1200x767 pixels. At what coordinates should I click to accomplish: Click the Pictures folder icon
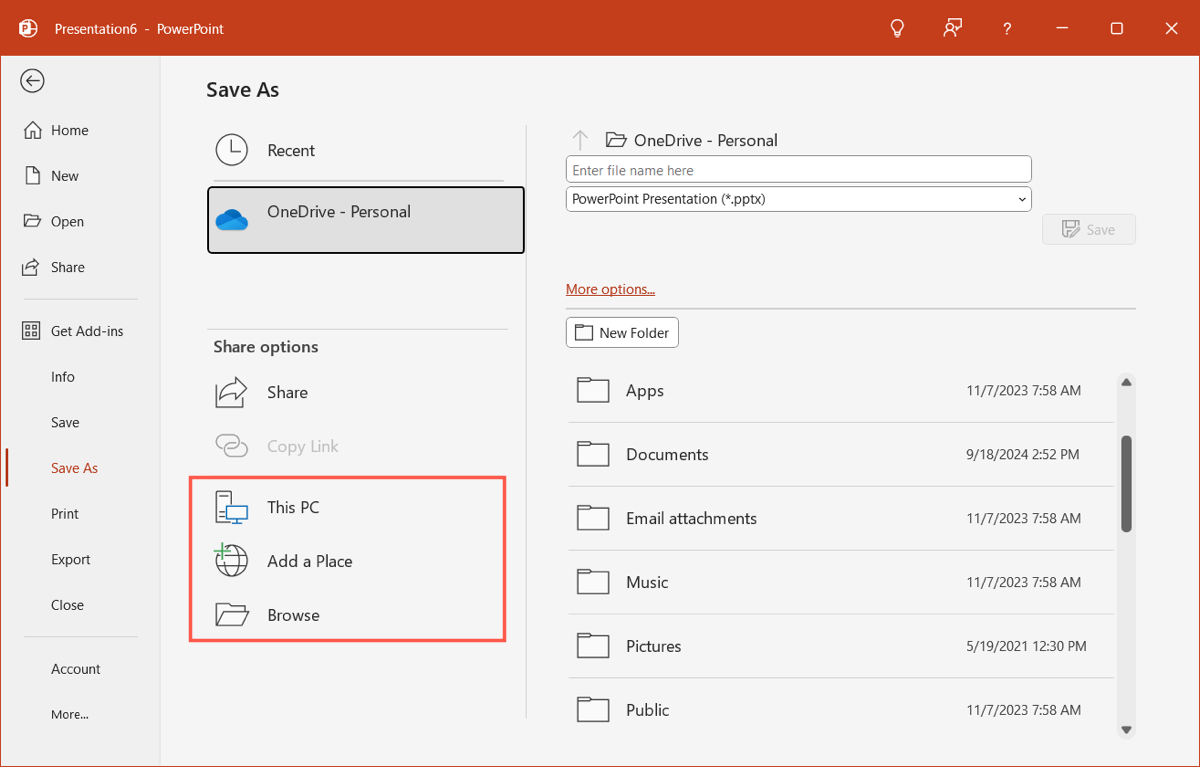tap(593, 646)
